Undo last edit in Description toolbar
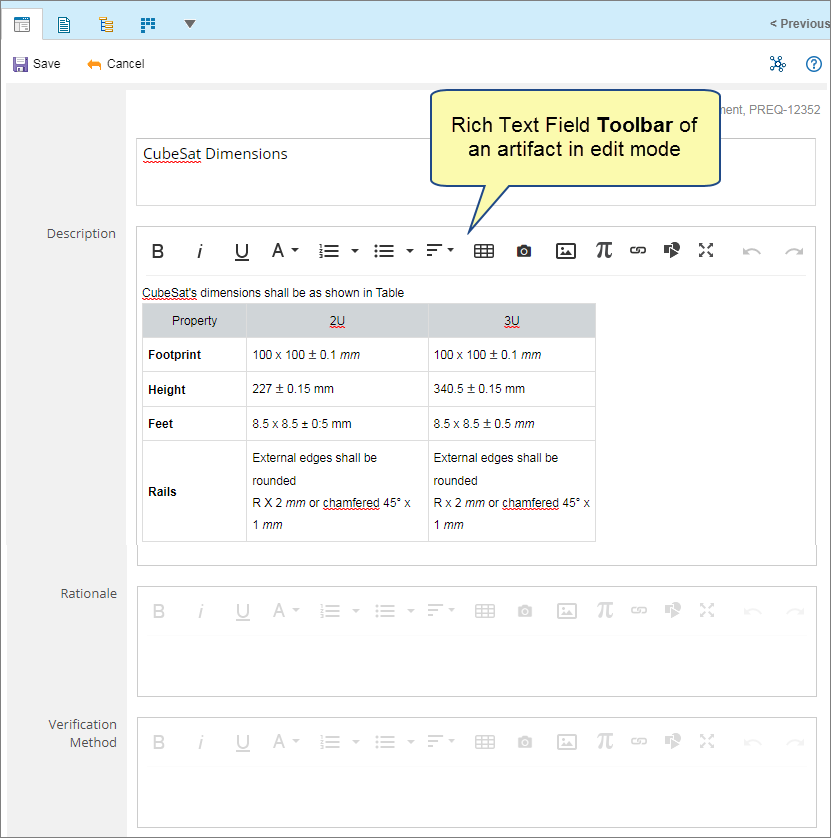Image resolution: width=831 pixels, height=838 pixels. point(752,251)
